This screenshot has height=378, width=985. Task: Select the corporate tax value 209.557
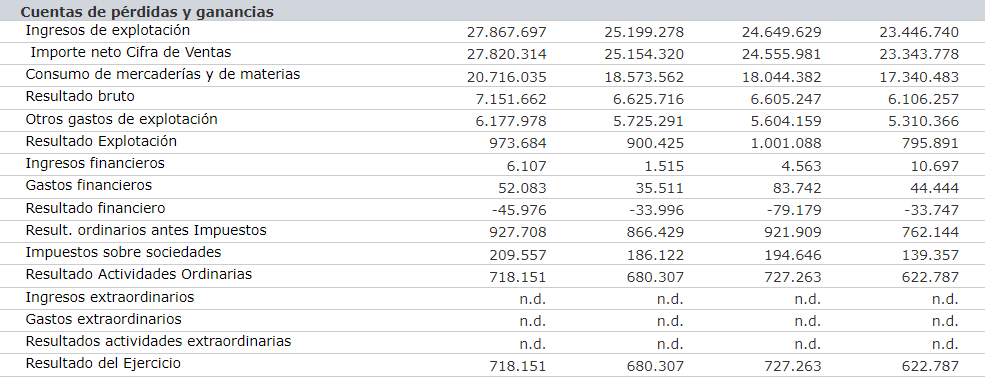[x=518, y=256]
